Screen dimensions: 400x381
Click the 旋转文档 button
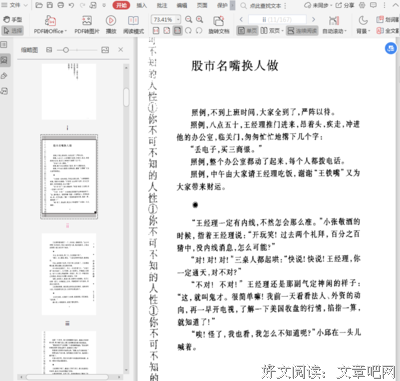[x=219, y=25]
